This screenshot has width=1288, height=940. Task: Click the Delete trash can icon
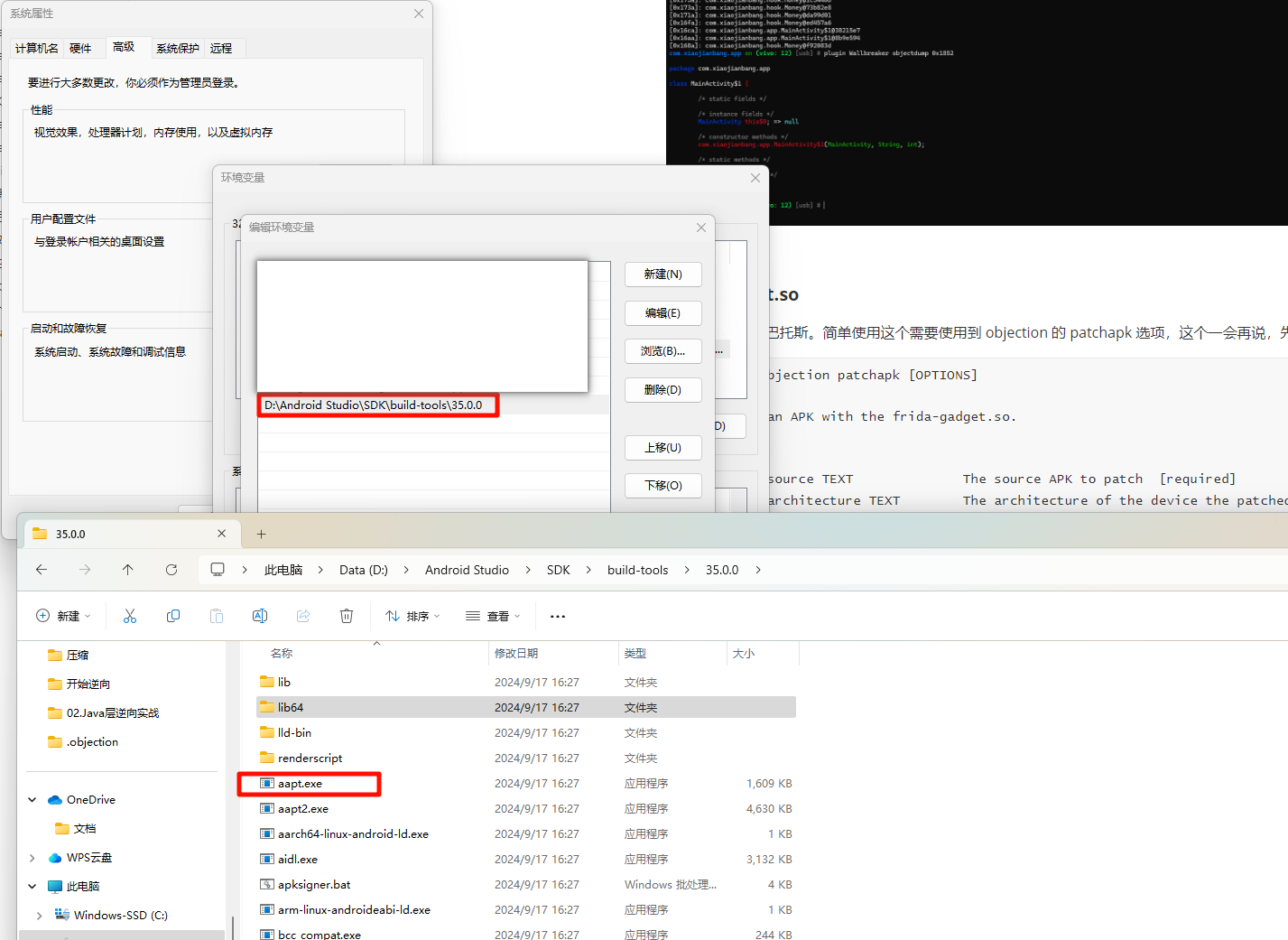pos(347,616)
